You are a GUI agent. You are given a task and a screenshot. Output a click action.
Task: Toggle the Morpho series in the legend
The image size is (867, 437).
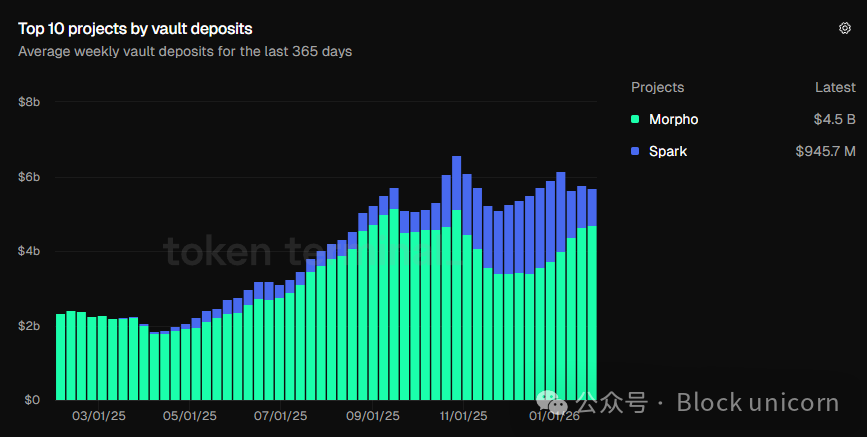click(673, 120)
